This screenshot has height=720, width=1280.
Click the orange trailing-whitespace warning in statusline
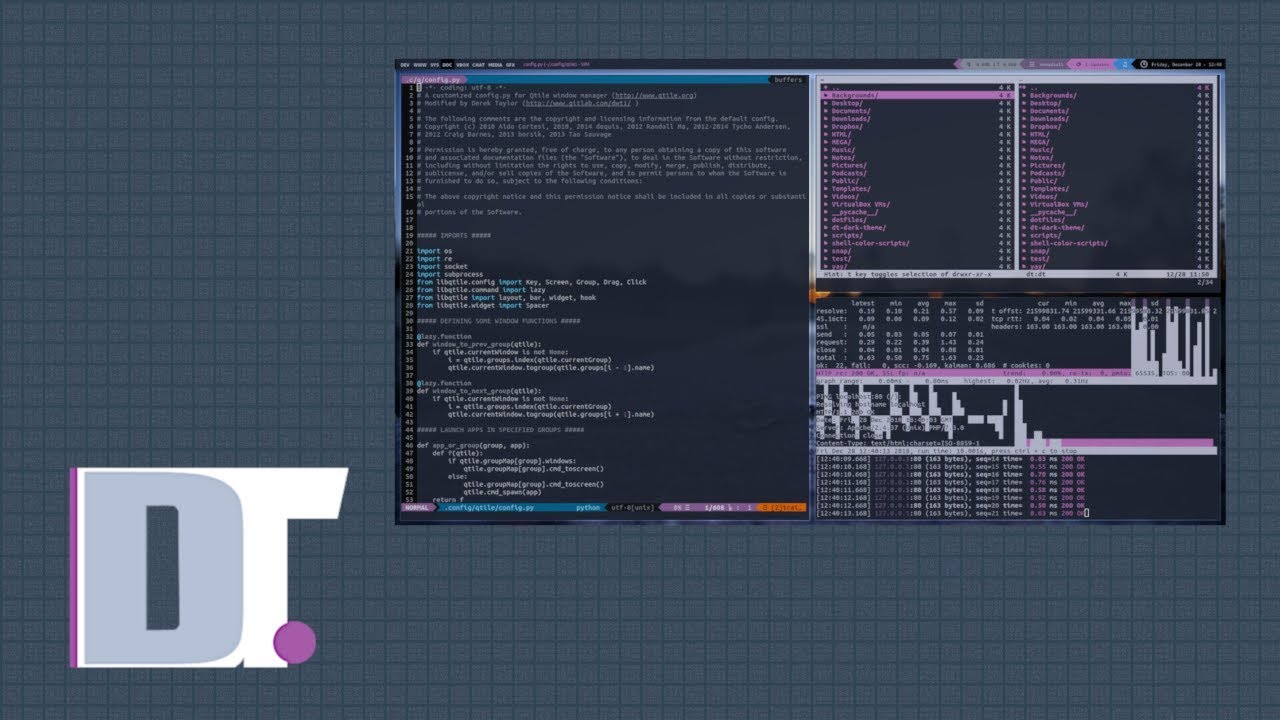pyautogui.click(x=781, y=507)
